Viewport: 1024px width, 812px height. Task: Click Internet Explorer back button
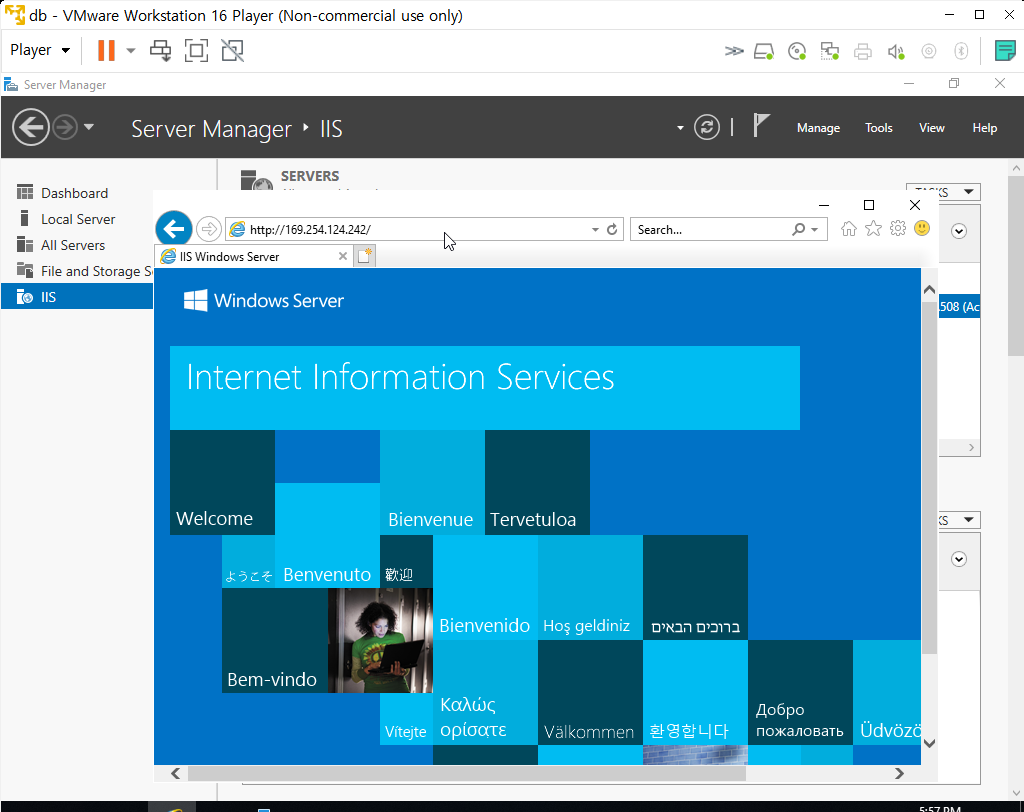[174, 229]
